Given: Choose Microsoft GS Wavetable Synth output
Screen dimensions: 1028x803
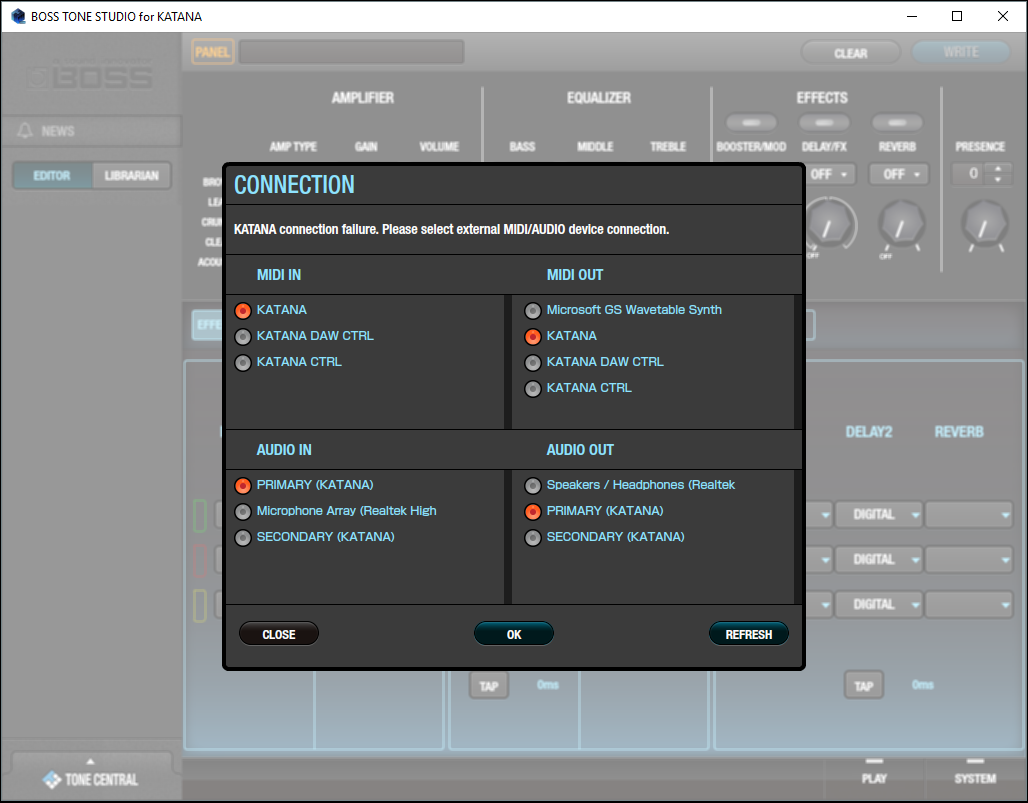Looking at the screenshot, I should pos(532,310).
